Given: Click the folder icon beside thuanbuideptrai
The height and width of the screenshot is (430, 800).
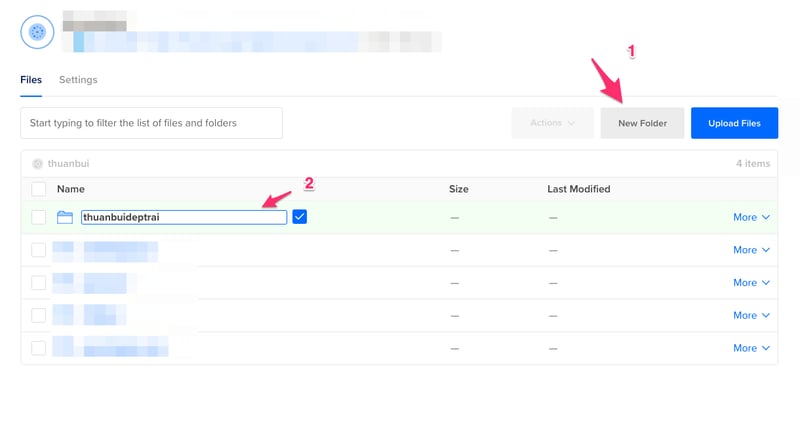Looking at the screenshot, I should point(66,217).
